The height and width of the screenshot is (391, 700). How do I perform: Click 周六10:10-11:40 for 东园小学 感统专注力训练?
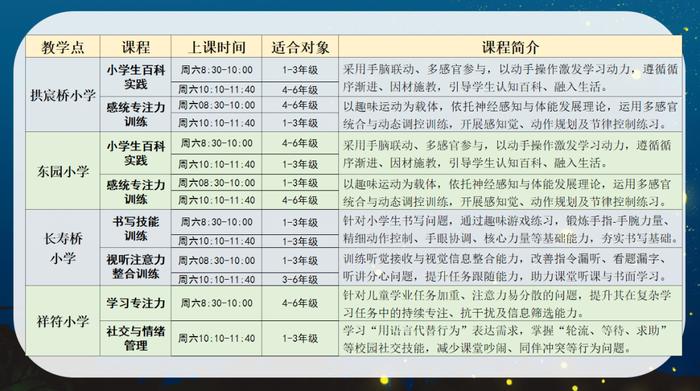(217, 200)
